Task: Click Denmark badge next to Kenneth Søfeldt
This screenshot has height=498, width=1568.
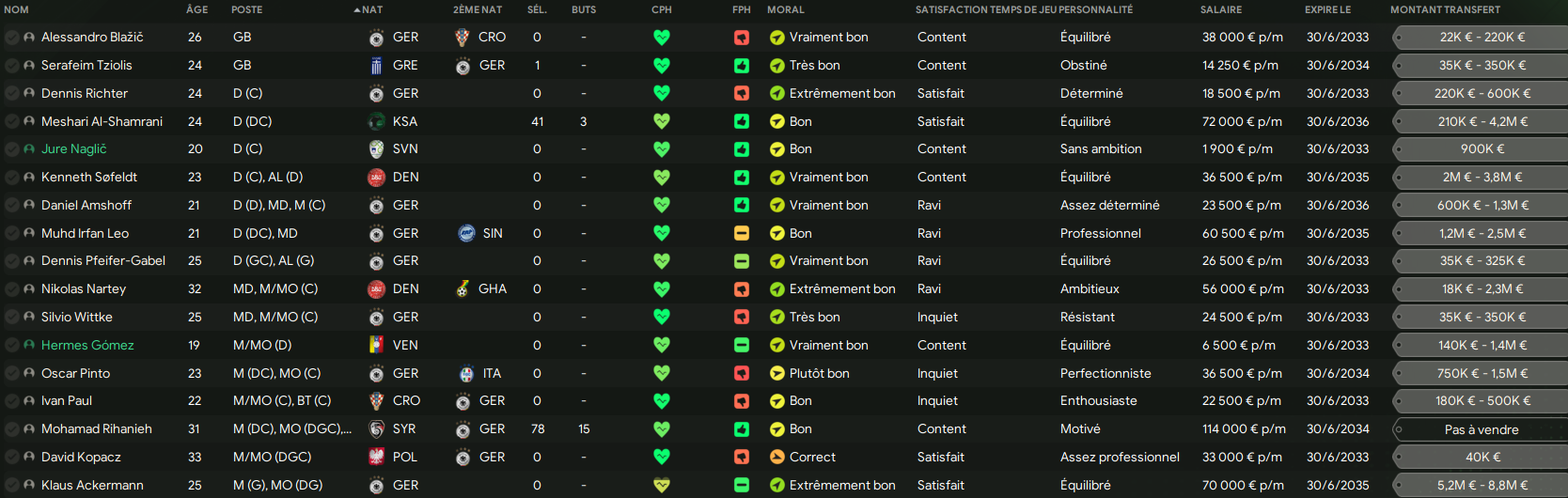Action: click(376, 178)
